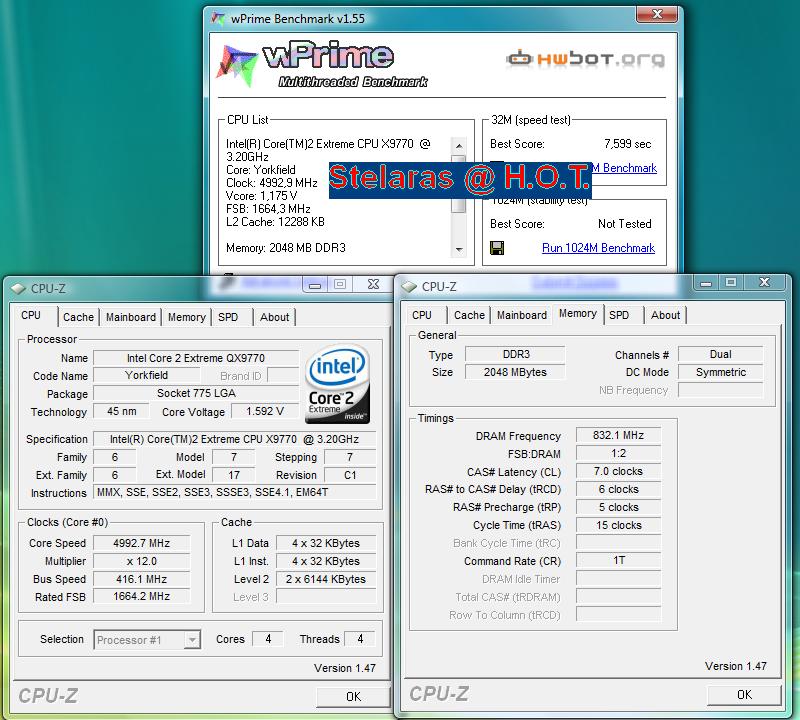Open the Selection dropdown showing Processor #1
The image size is (800, 720).
pos(147,640)
